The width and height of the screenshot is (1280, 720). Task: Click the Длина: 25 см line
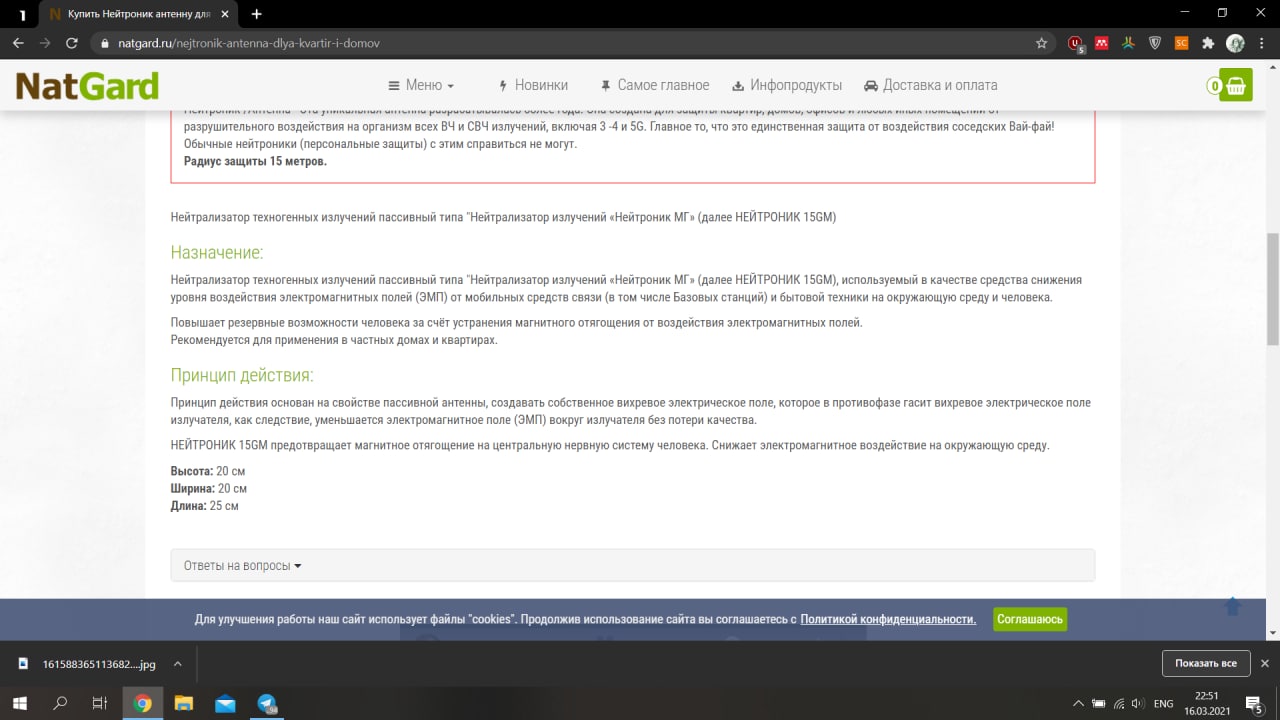tap(205, 506)
